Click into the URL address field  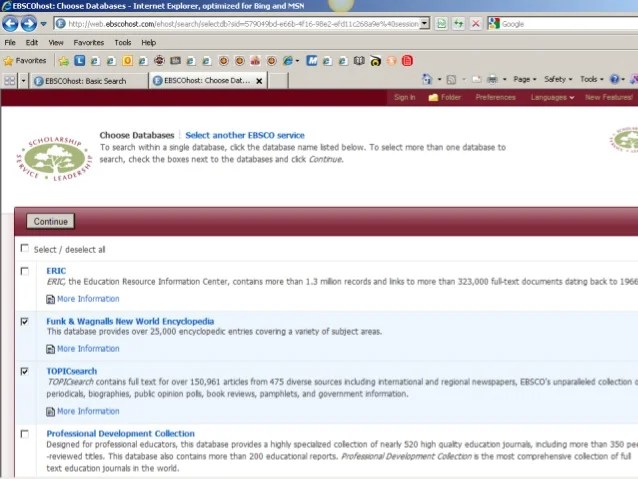click(243, 24)
